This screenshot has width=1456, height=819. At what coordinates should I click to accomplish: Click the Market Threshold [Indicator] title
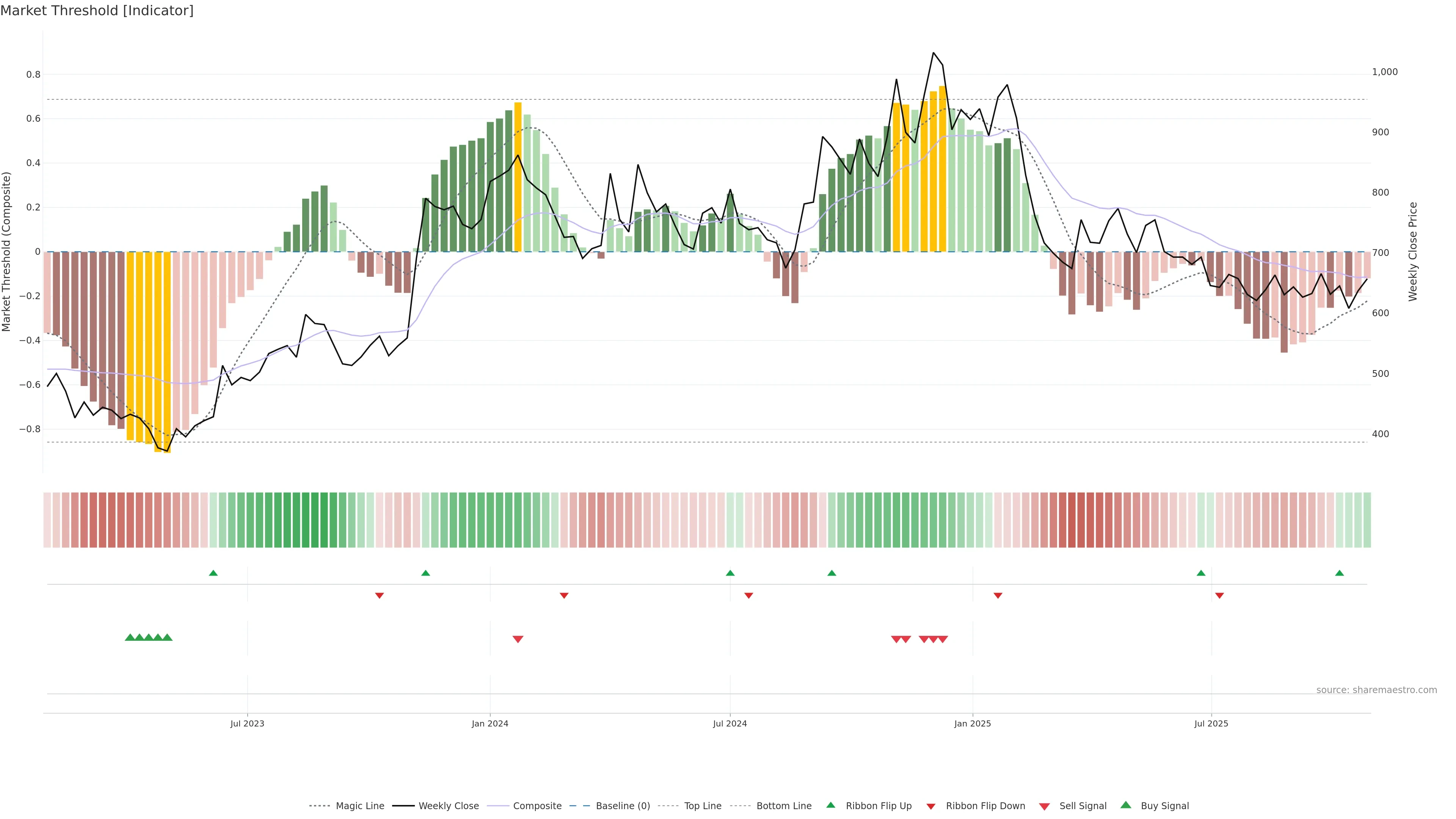[97, 11]
